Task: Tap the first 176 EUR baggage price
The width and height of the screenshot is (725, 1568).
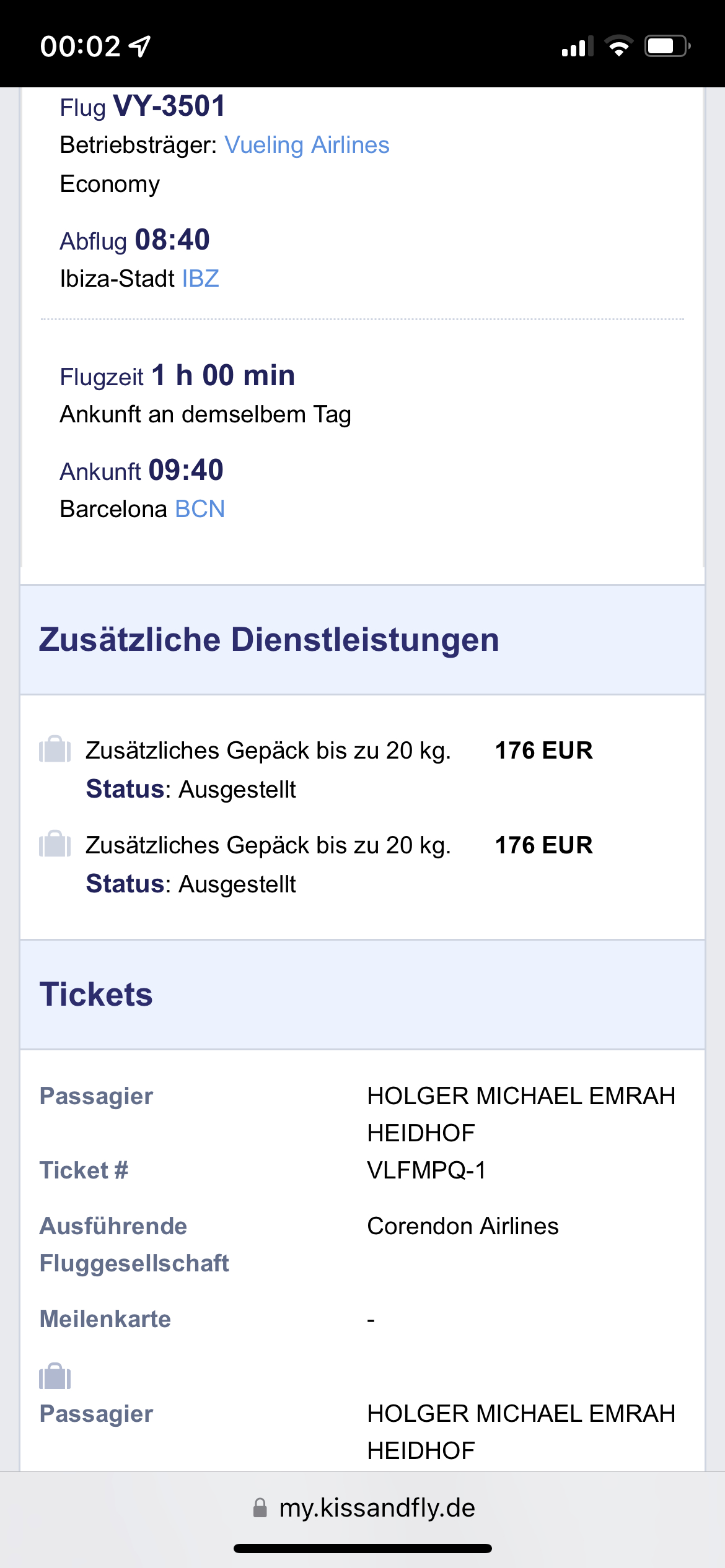Action: click(x=543, y=751)
